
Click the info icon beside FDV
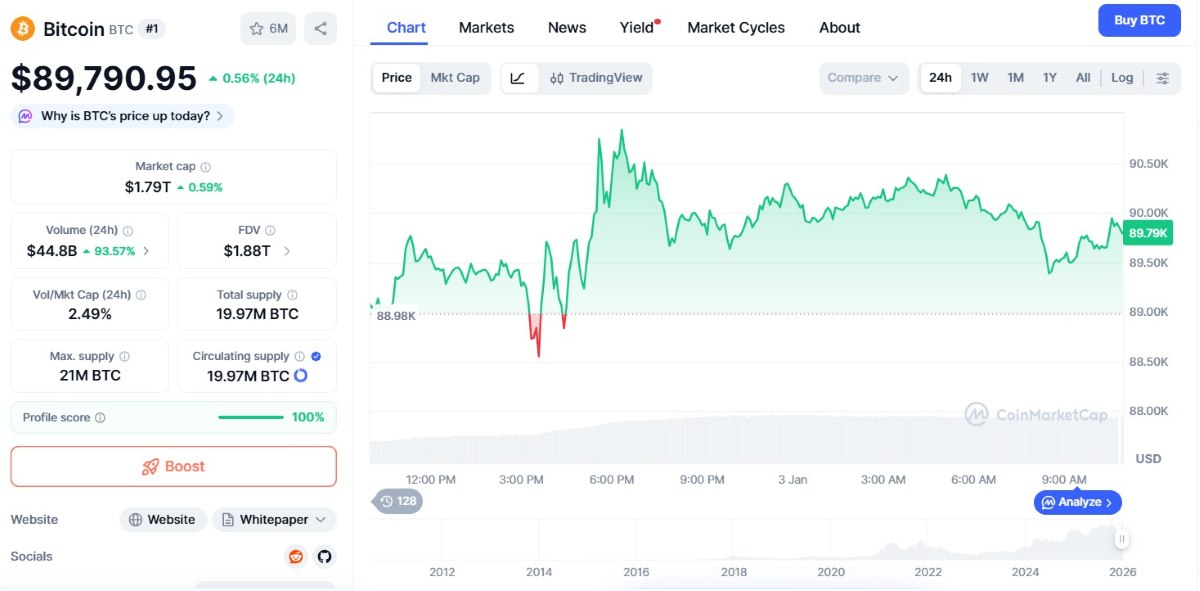[x=270, y=231]
